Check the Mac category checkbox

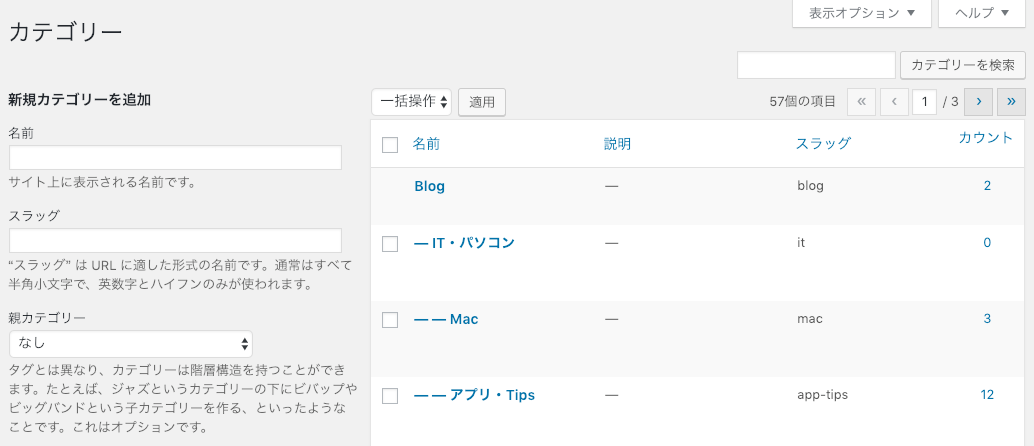390,320
